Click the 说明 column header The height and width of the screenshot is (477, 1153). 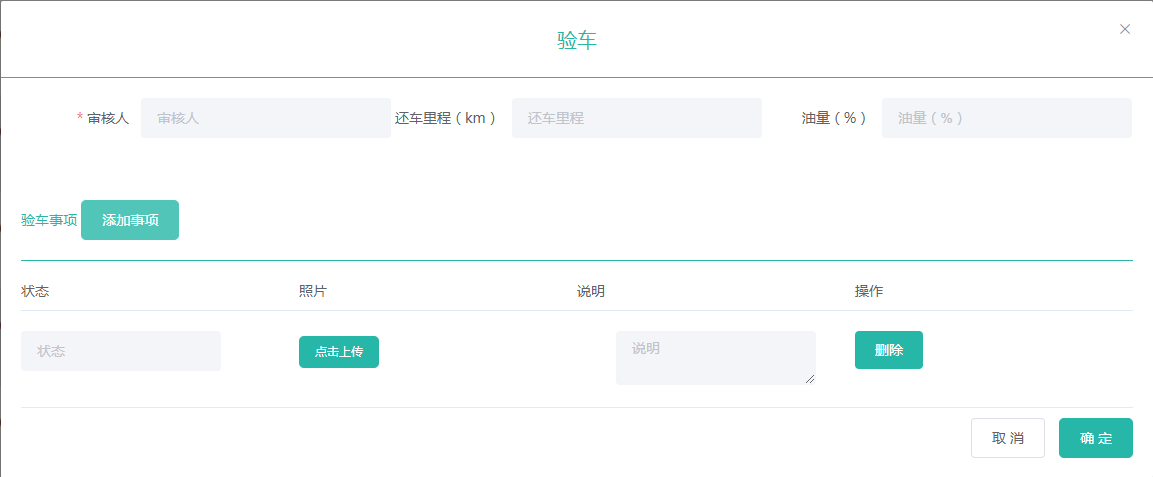[x=591, y=291]
